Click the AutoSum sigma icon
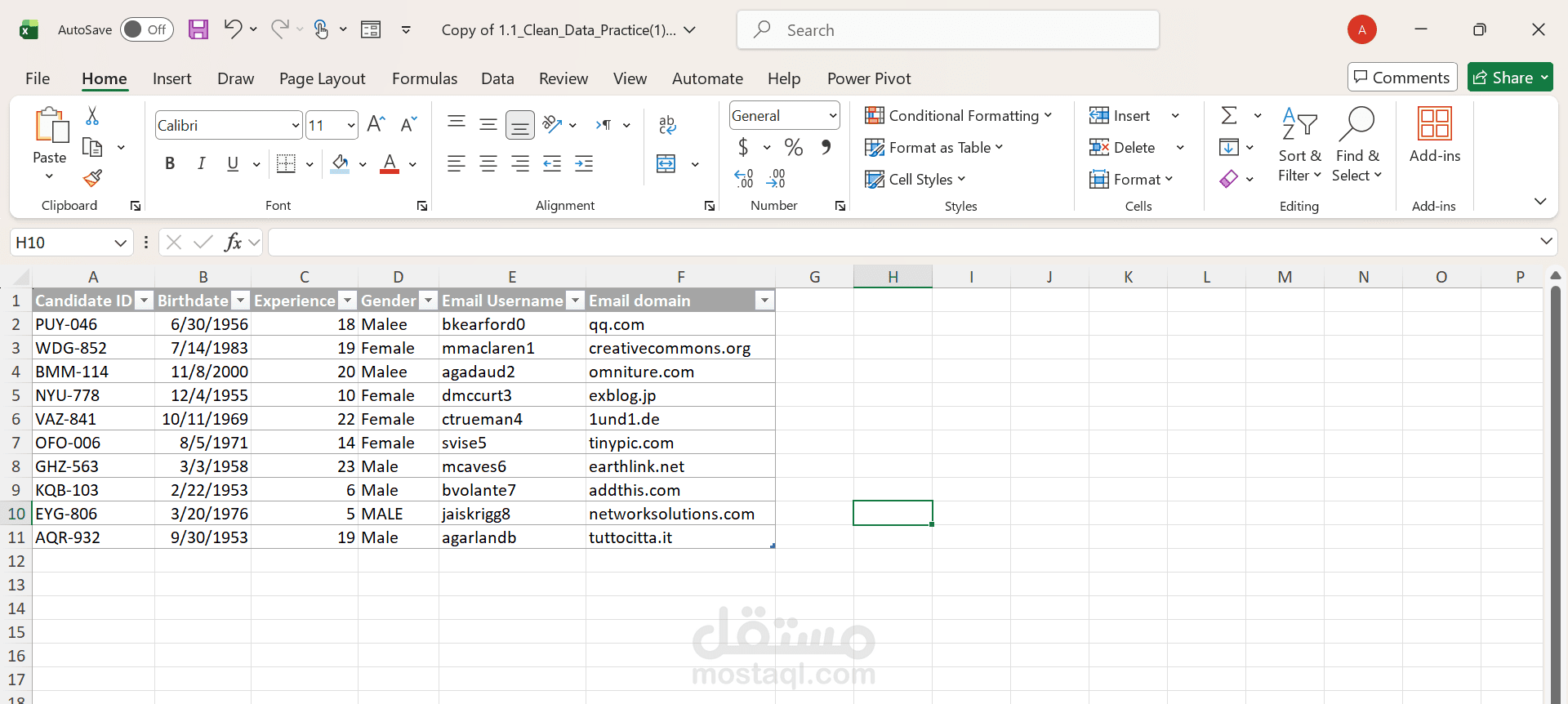This screenshot has width=1568, height=704. (1229, 115)
